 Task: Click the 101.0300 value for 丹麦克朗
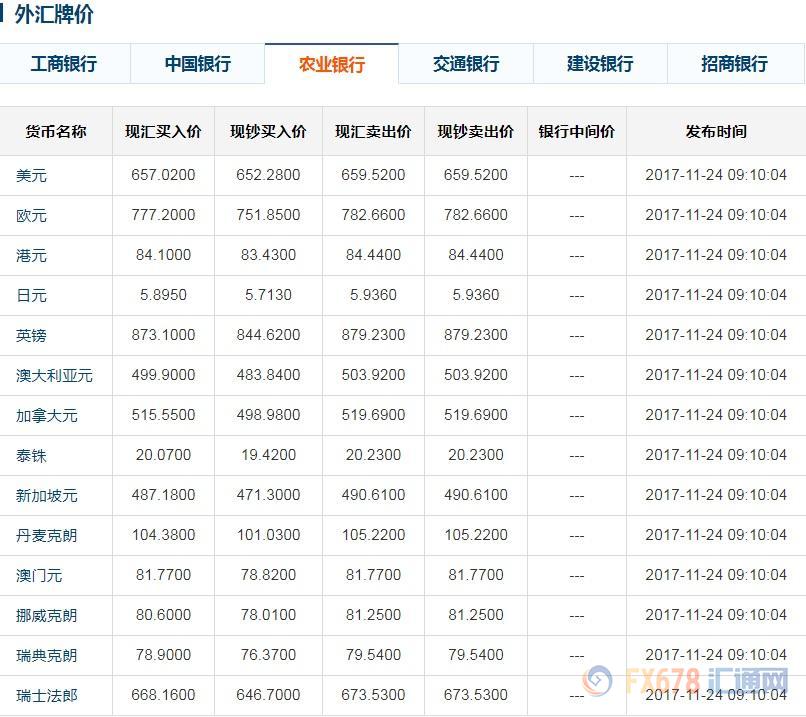[268, 535]
